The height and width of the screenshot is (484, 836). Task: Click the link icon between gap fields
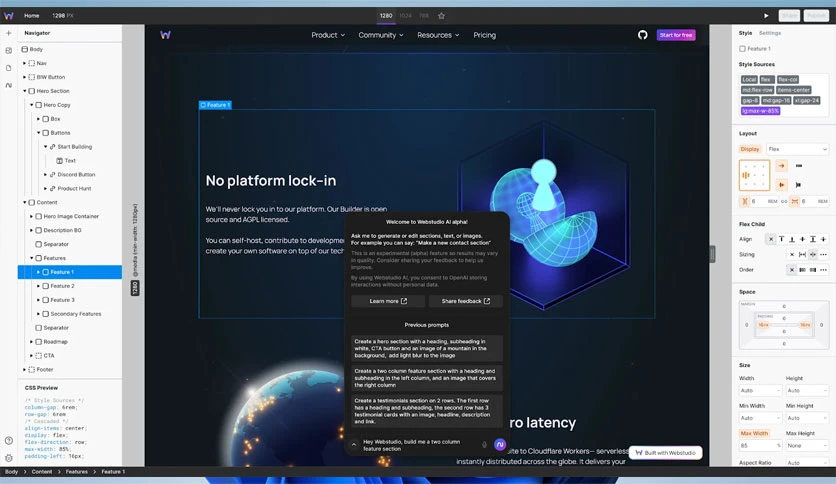point(784,201)
